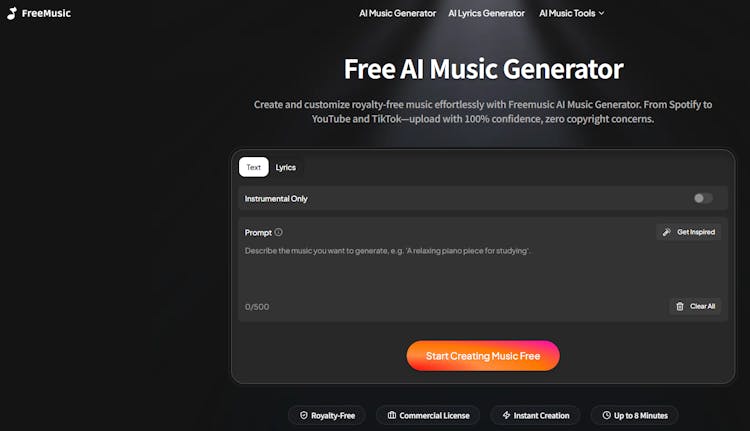
Task: Click Start Creating Music Free button
Action: coord(483,356)
